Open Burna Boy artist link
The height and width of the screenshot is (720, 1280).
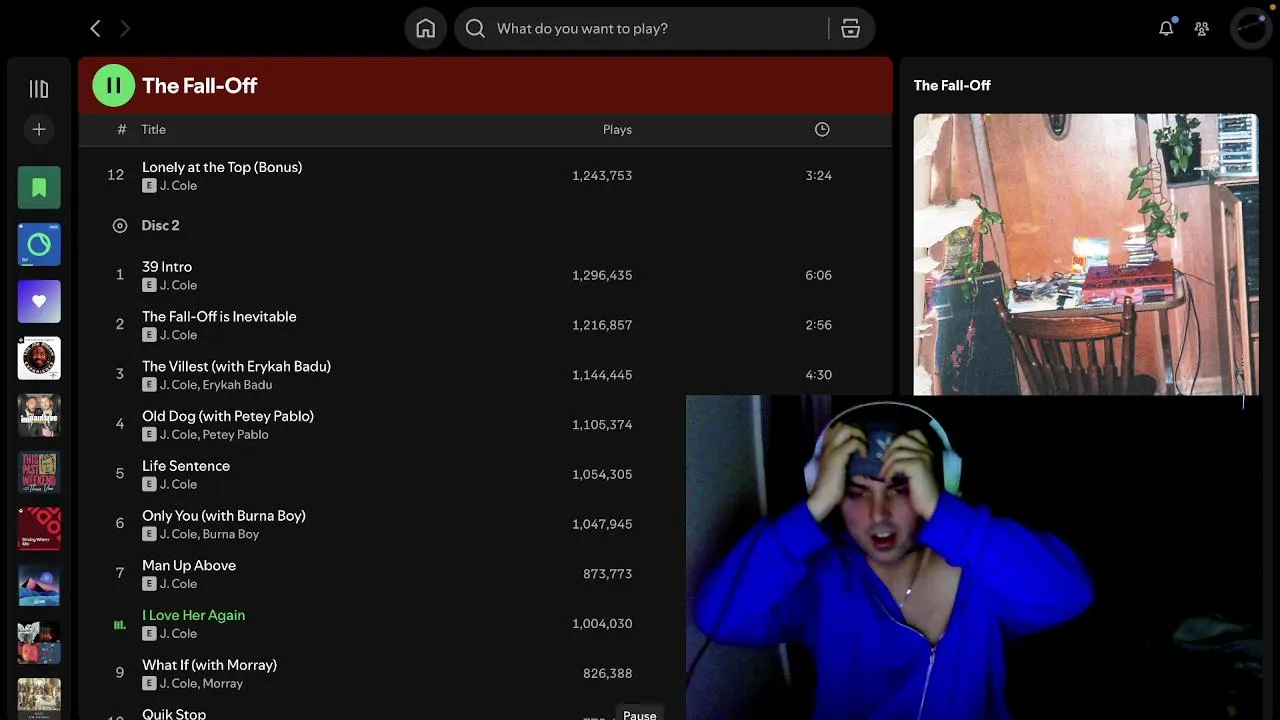tap(231, 534)
